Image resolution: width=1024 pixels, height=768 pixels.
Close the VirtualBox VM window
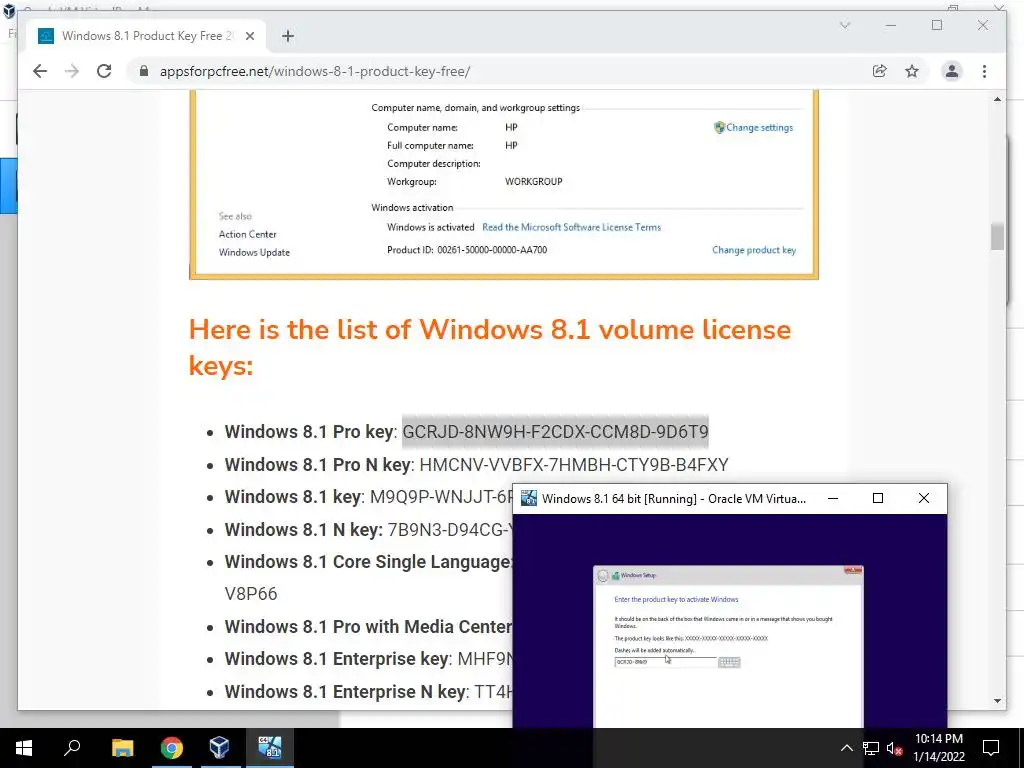tap(923, 498)
